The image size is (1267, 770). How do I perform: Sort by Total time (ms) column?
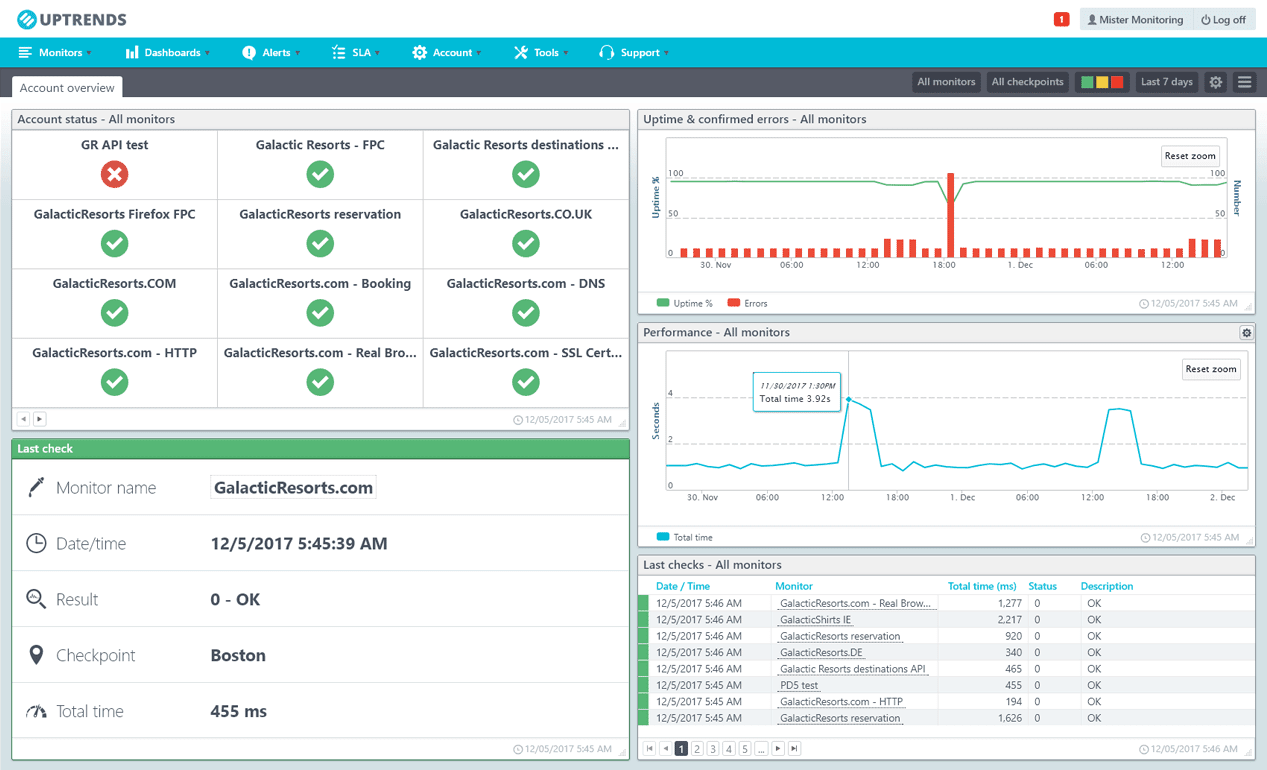point(982,586)
